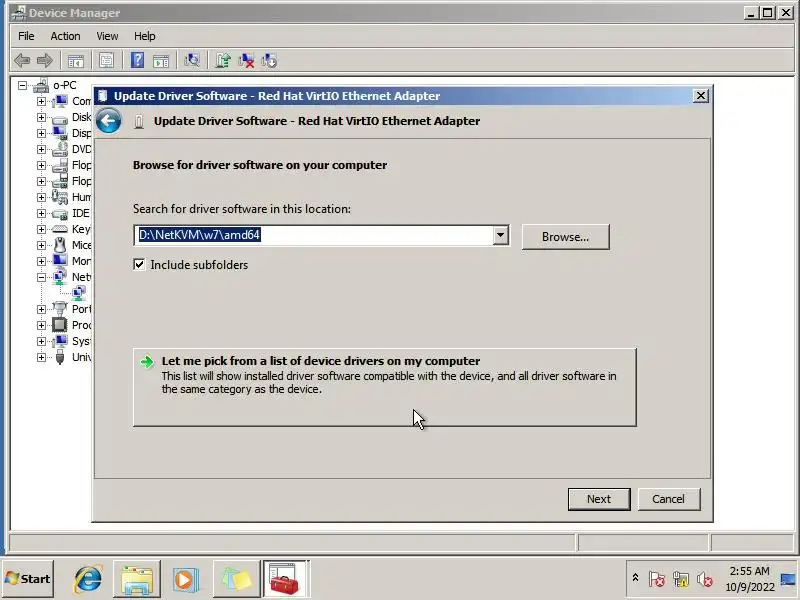Select the network adapter device icon in tree
Image resolution: width=800 pixels, height=600 pixels.
tap(79, 293)
